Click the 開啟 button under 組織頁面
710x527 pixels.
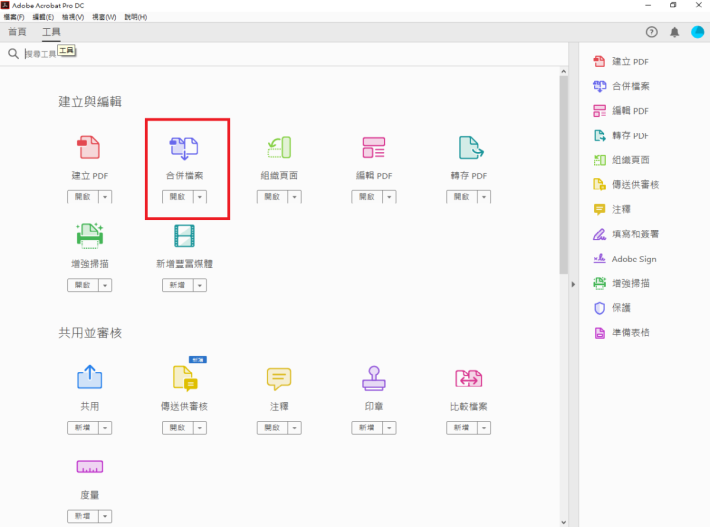pos(272,197)
